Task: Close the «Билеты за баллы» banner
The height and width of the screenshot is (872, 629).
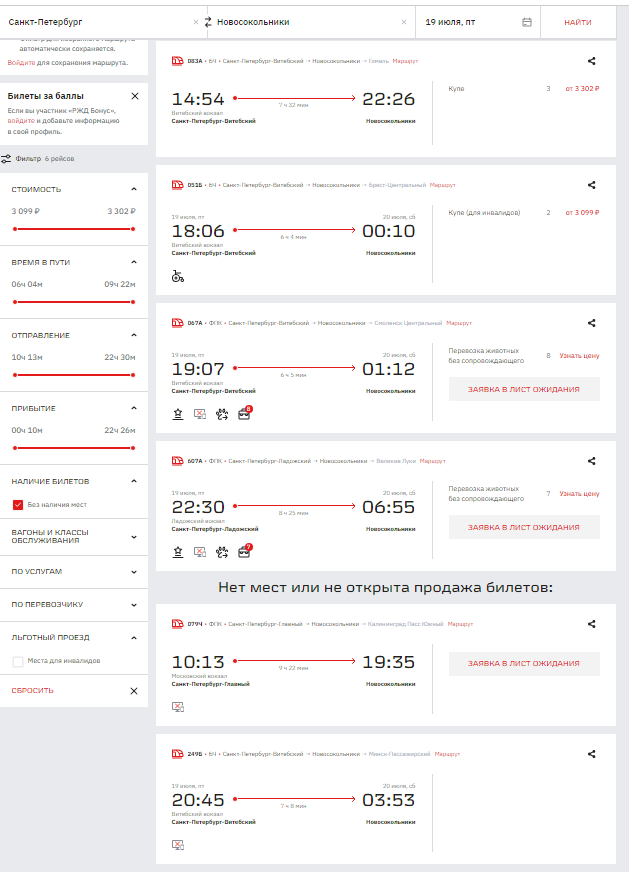Action: pyautogui.click(x=135, y=96)
